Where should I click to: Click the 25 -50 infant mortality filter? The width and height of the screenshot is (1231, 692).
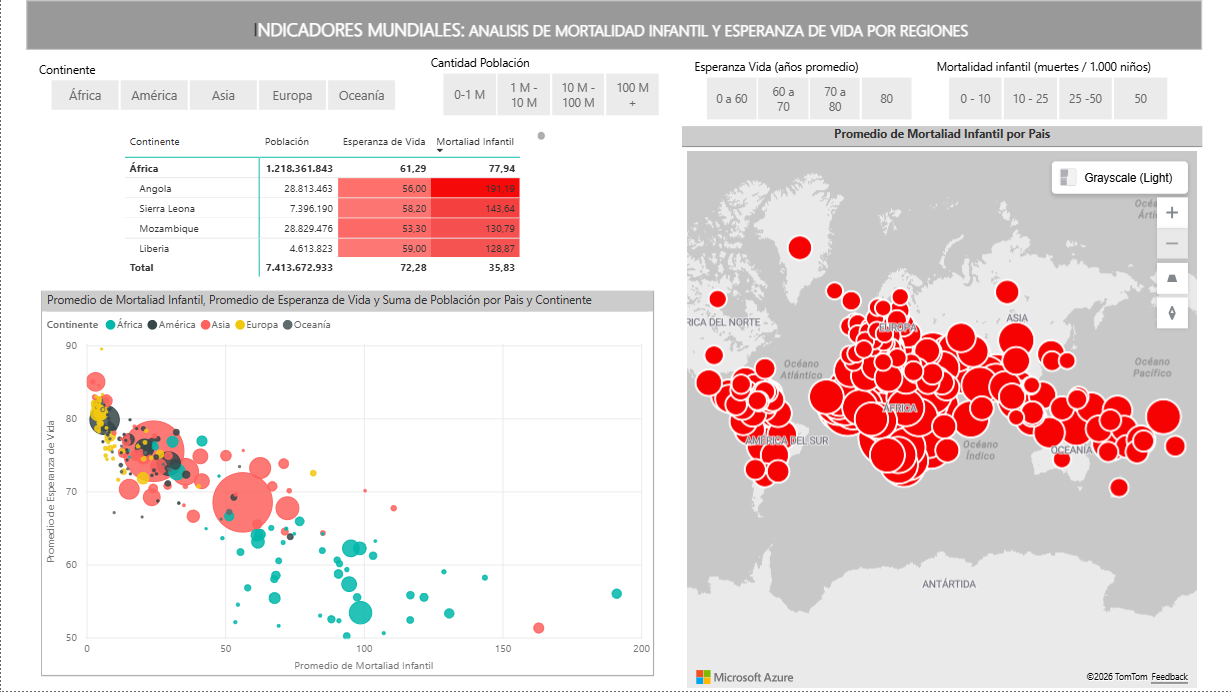pyautogui.click(x=1085, y=99)
